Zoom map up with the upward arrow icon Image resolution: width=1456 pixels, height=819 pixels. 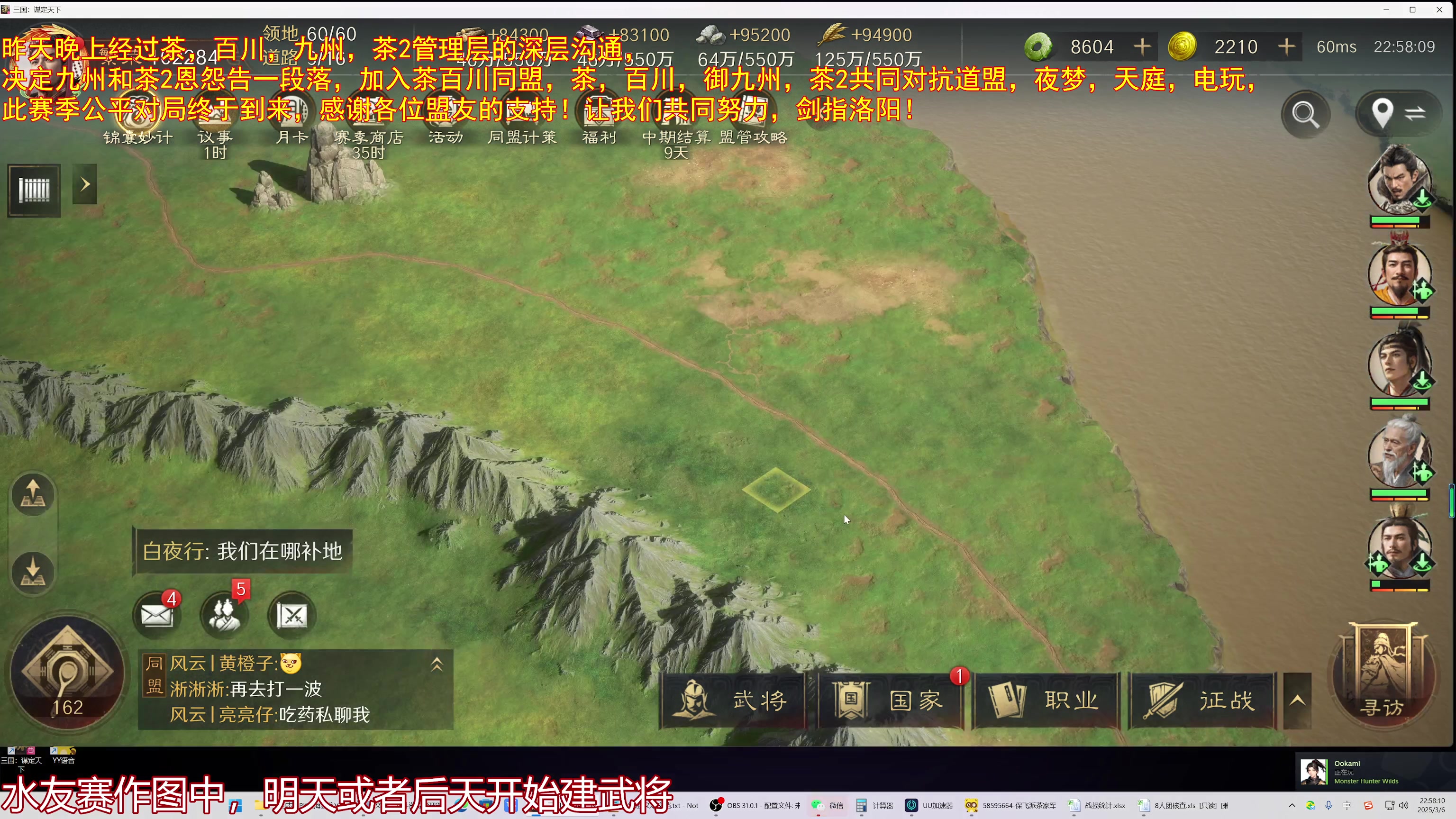pos(33,494)
